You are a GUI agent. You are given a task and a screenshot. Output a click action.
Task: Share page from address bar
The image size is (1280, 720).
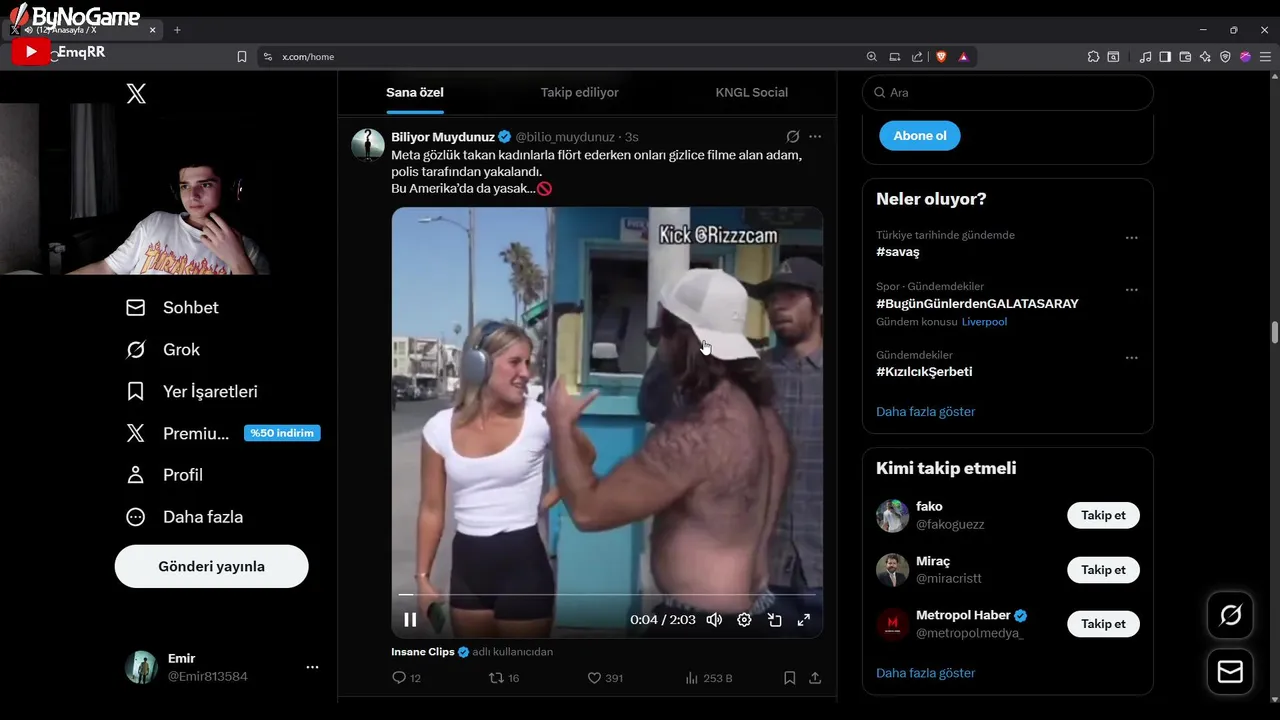click(x=917, y=57)
